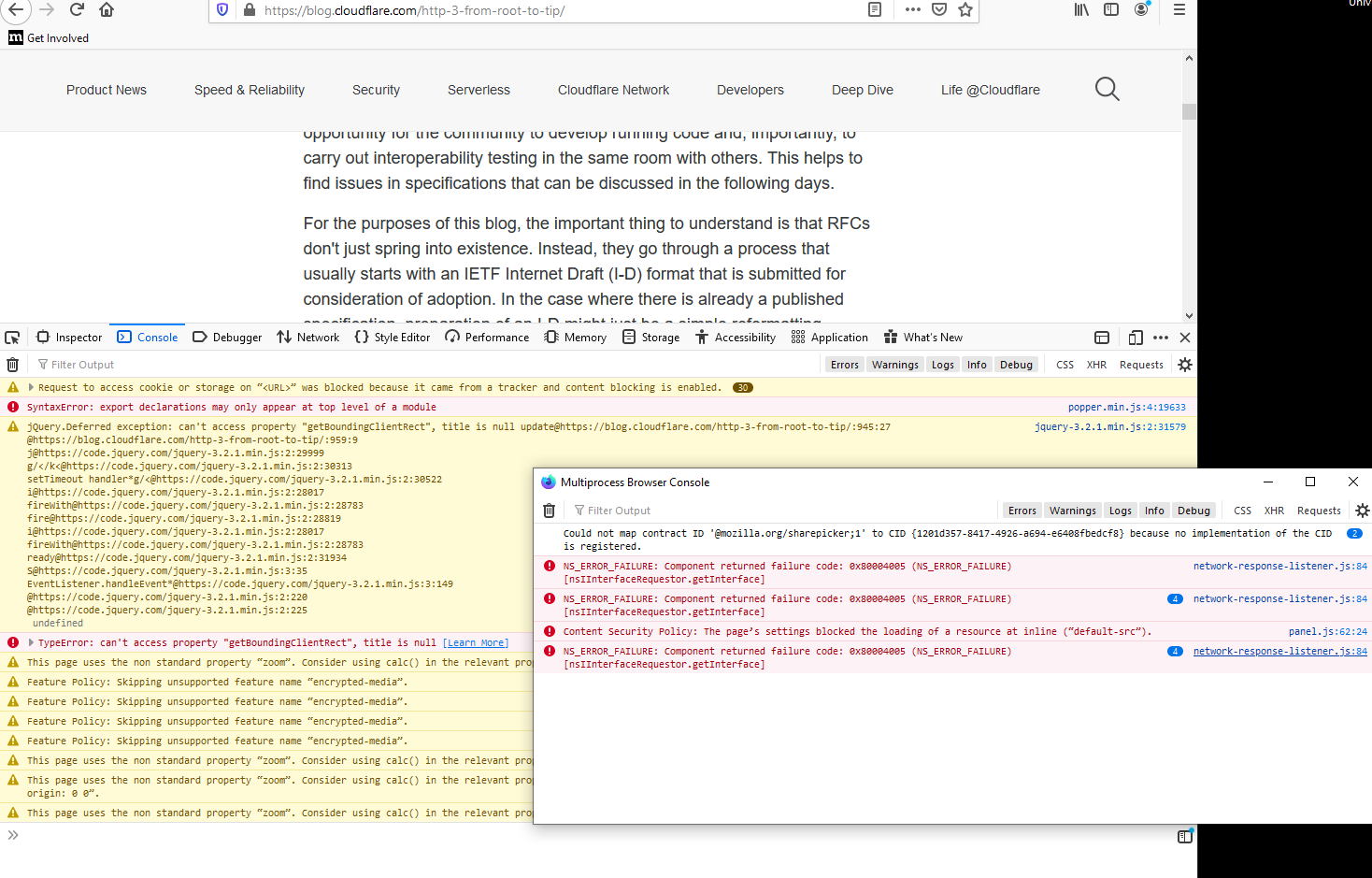1372x878 pixels.
Task: Activate the element picker in DevTools
Action: click(x=12, y=338)
